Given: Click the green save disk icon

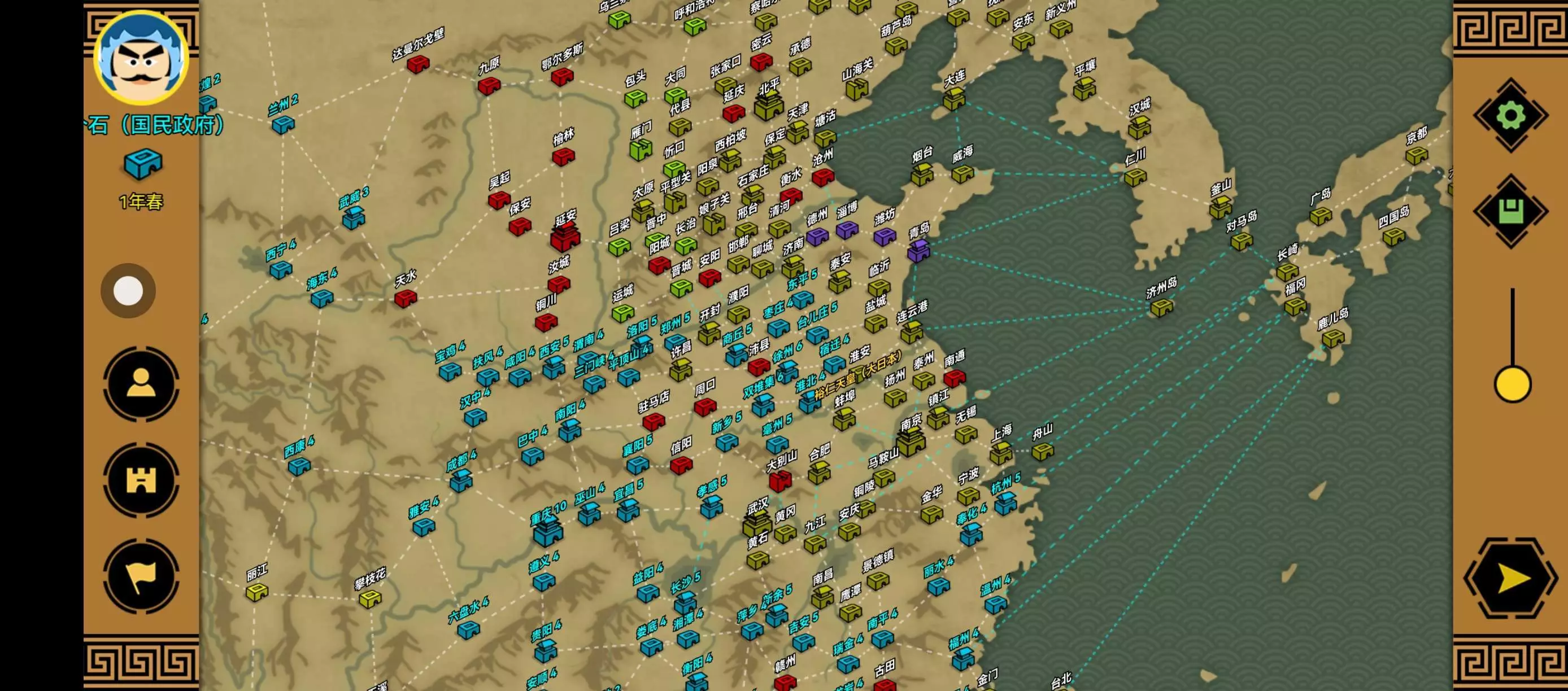Looking at the screenshot, I should point(1510,211).
